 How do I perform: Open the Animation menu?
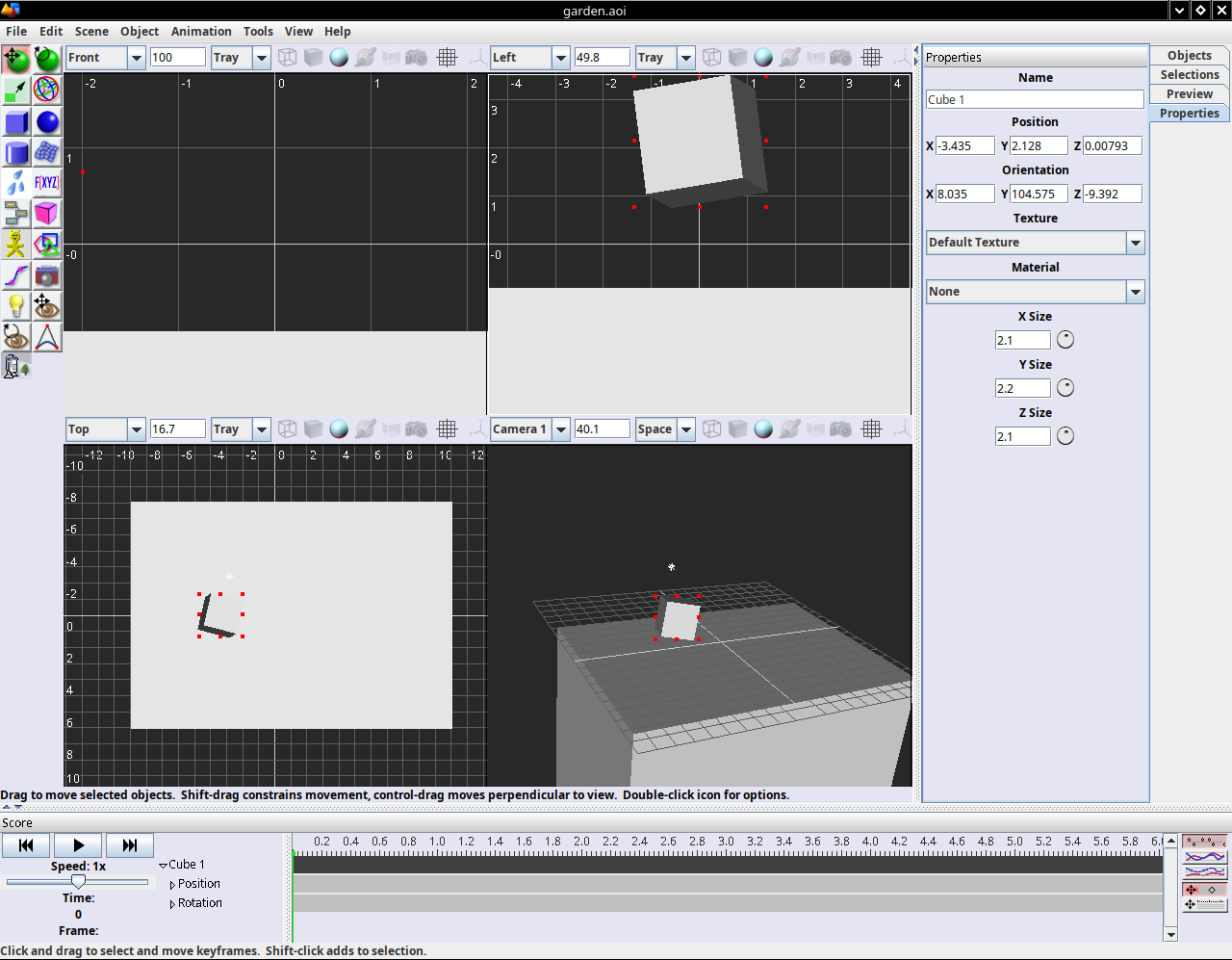[201, 31]
